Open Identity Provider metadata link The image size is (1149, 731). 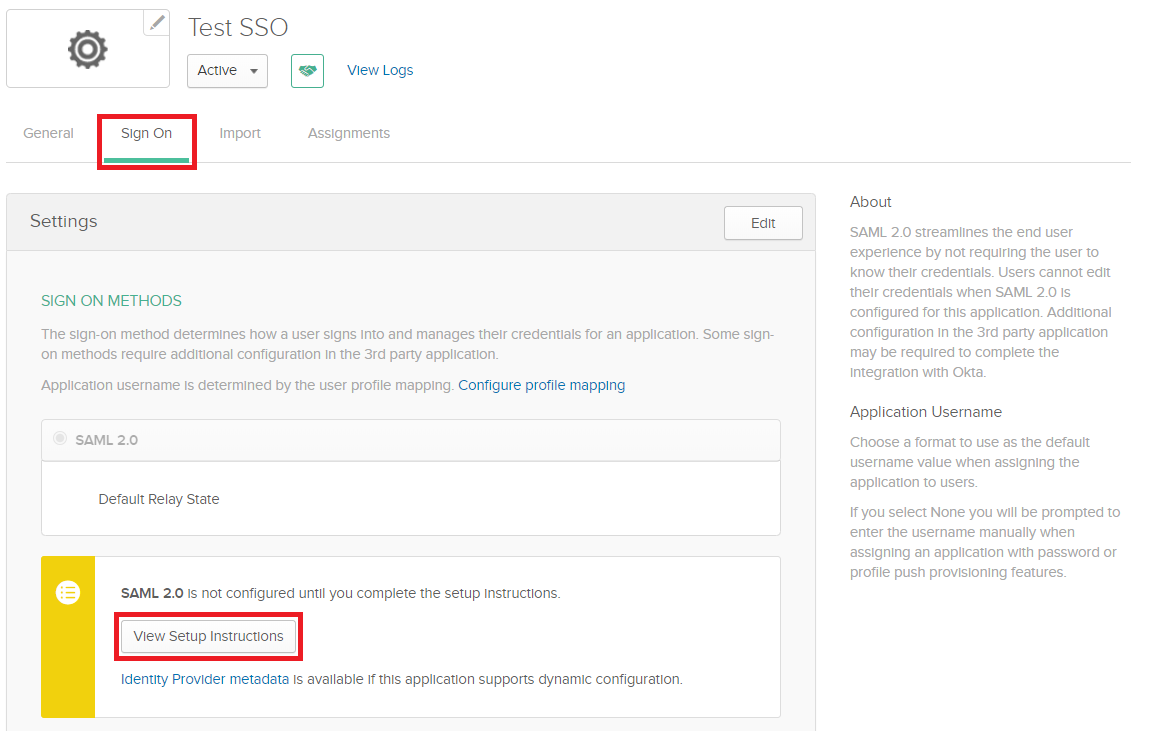coord(205,680)
